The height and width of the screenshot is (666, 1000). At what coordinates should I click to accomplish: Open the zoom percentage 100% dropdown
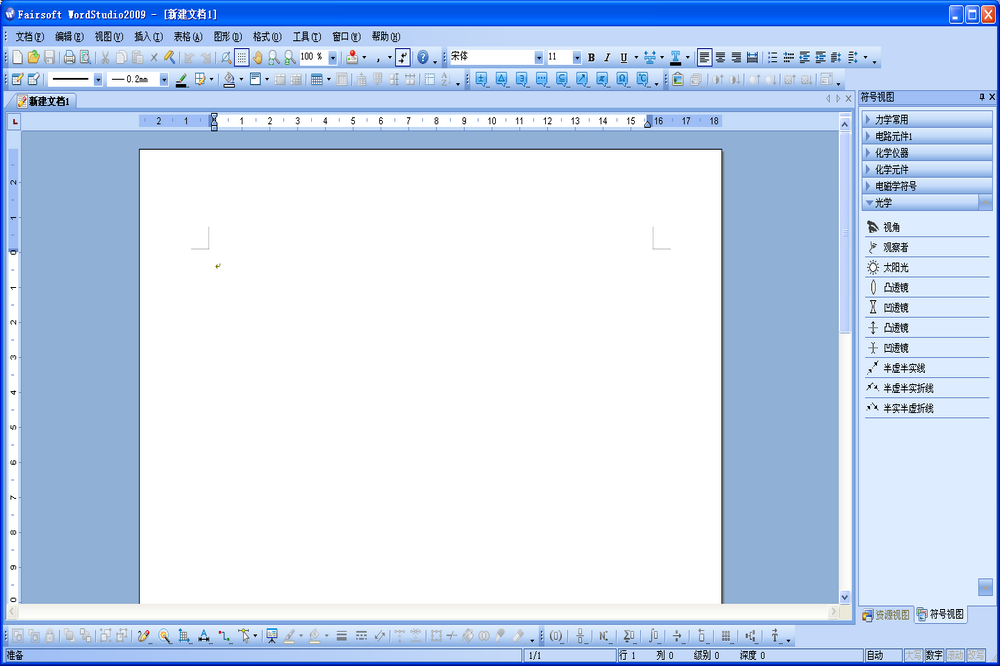(332, 58)
